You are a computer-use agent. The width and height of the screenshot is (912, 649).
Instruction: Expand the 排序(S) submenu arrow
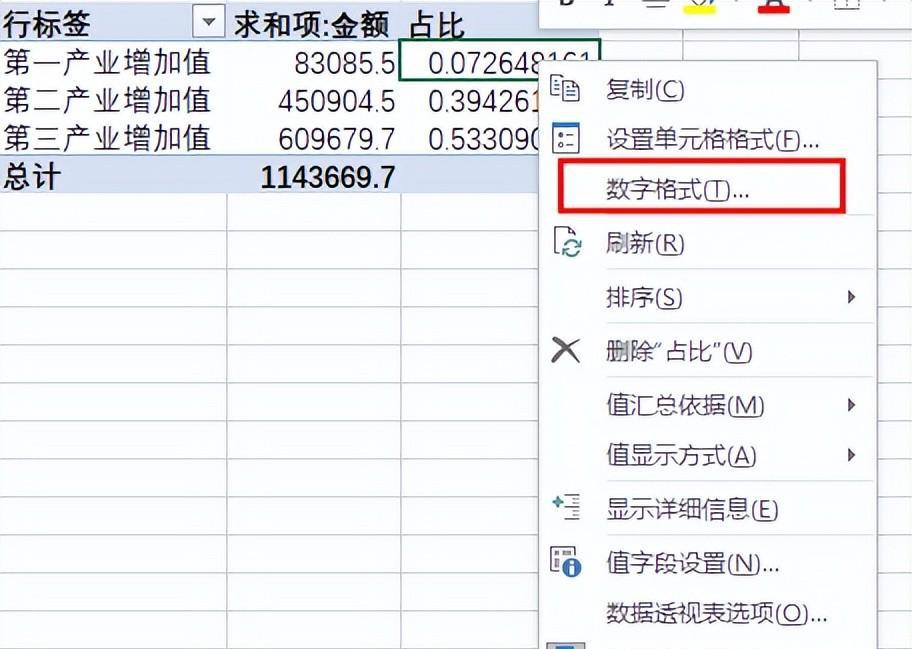(852, 297)
